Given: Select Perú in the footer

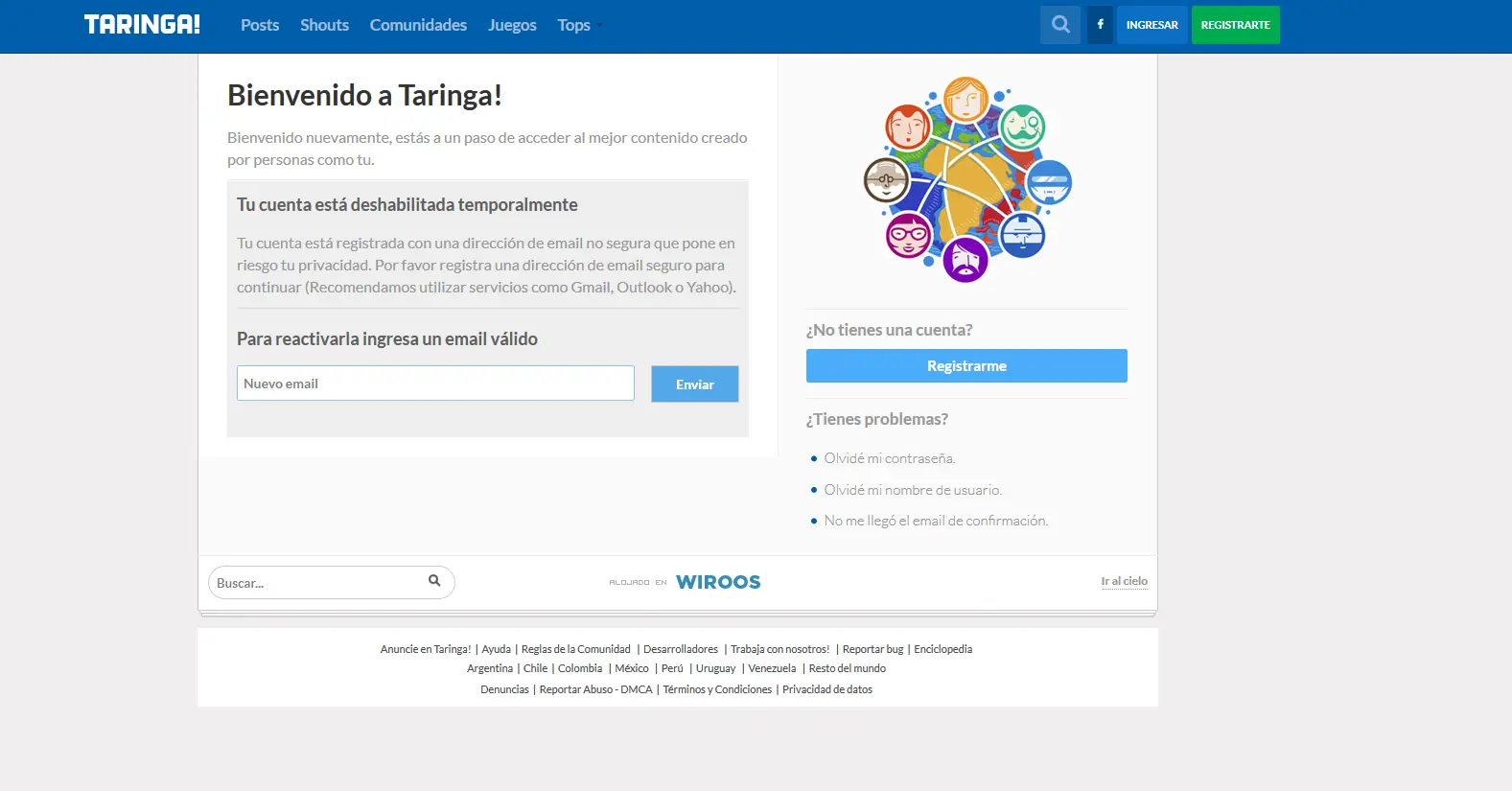Looking at the screenshot, I should click(672, 668).
